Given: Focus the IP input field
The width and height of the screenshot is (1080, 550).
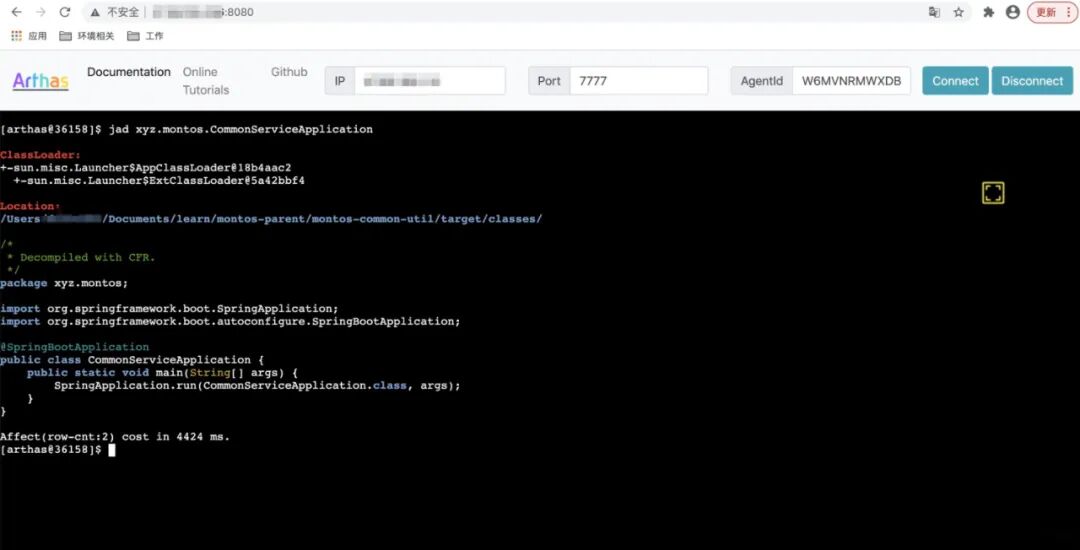Looking at the screenshot, I should [x=430, y=81].
